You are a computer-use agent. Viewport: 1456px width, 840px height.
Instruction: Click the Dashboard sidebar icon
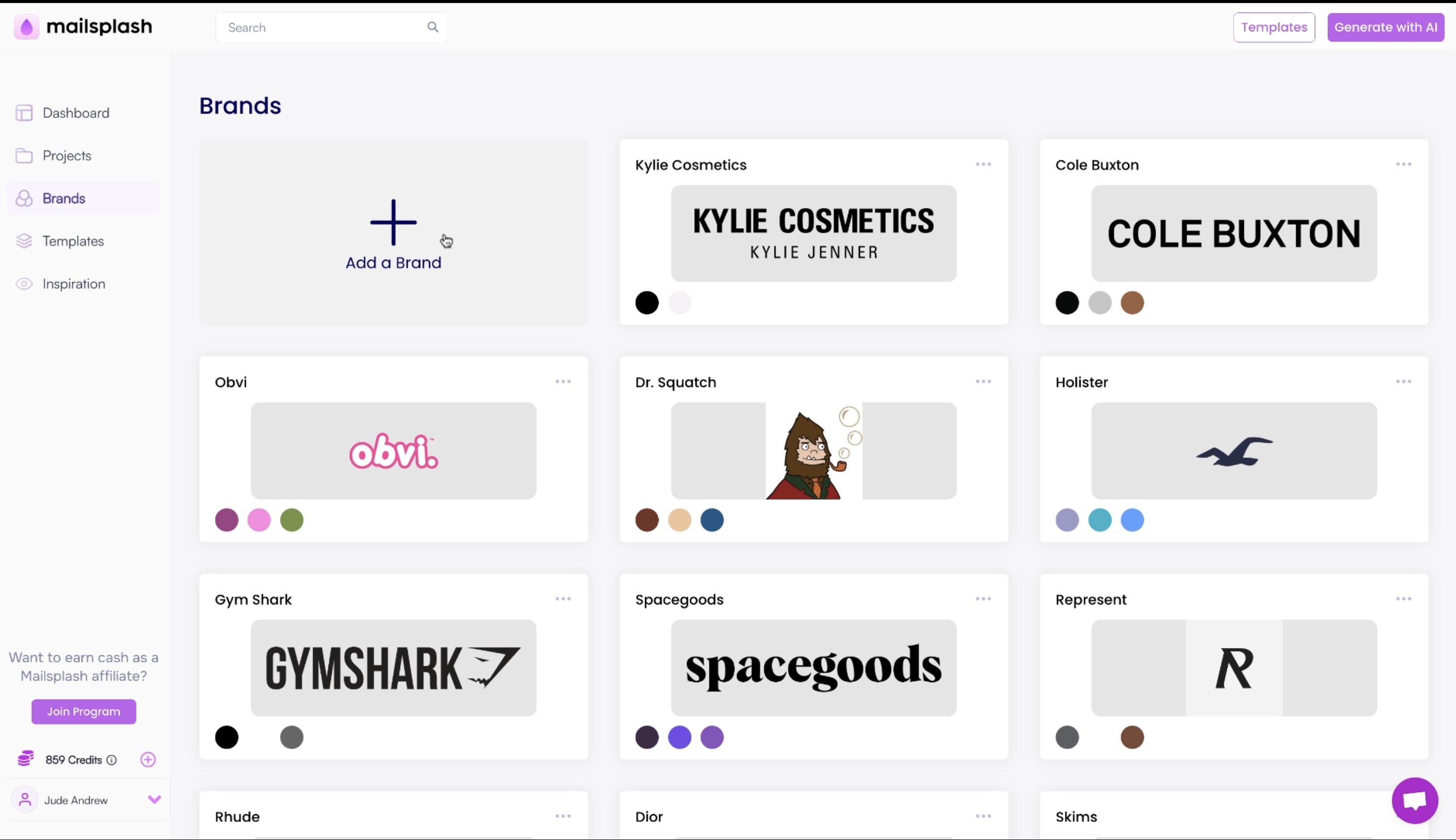tap(24, 112)
